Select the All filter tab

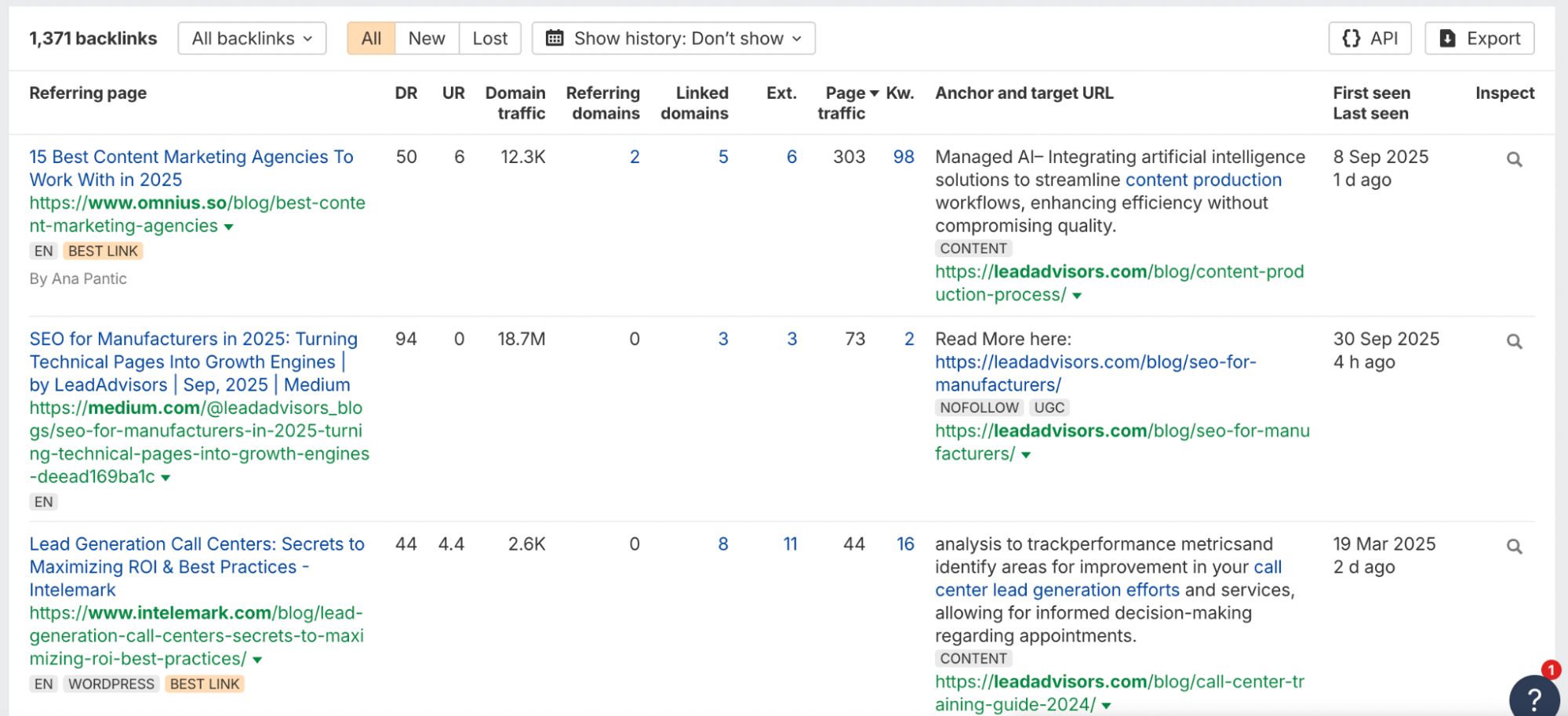click(371, 38)
